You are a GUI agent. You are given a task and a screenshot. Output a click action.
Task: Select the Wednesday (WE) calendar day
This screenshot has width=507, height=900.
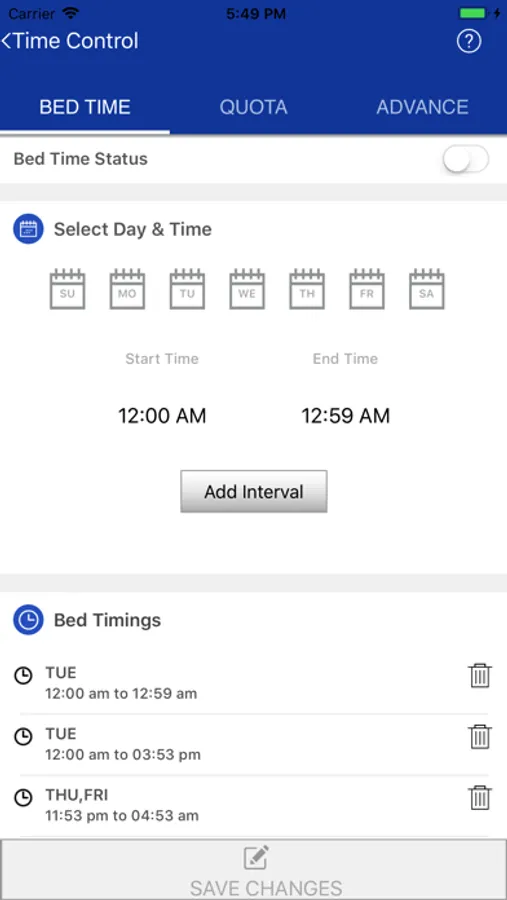click(247, 289)
